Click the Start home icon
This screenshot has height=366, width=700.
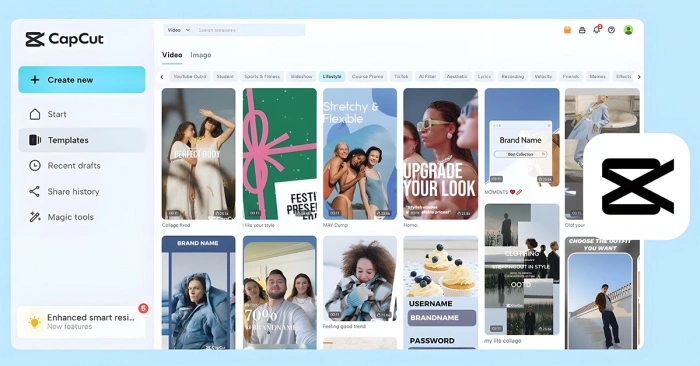pyautogui.click(x=35, y=114)
